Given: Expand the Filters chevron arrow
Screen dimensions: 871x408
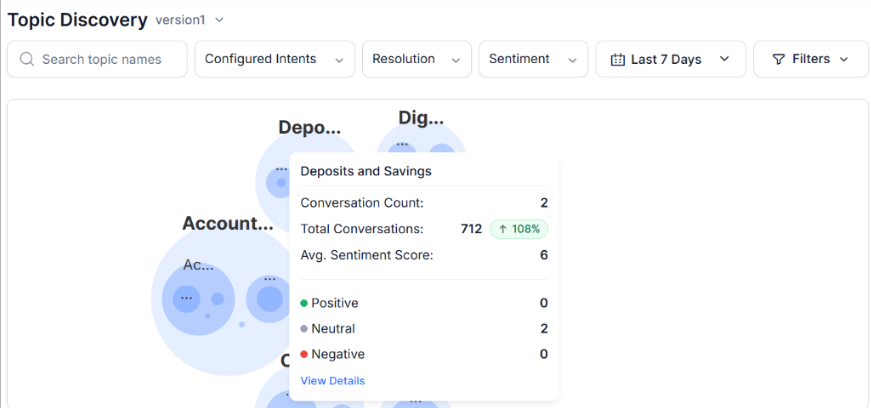Looking at the screenshot, I should click(x=844, y=60).
